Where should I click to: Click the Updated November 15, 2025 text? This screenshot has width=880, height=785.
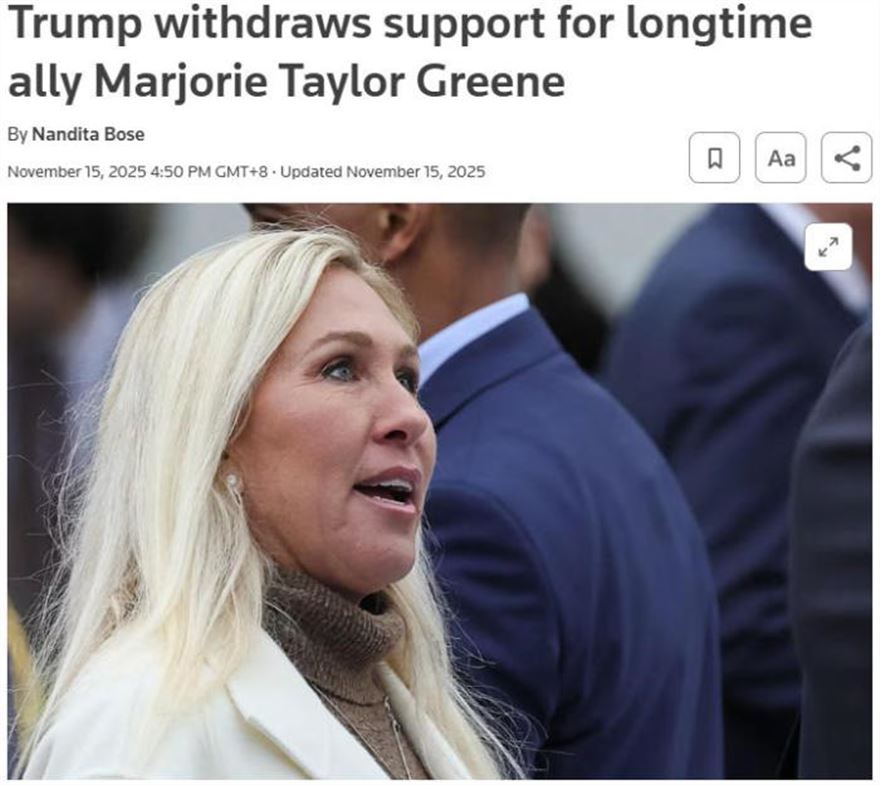click(382, 172)
